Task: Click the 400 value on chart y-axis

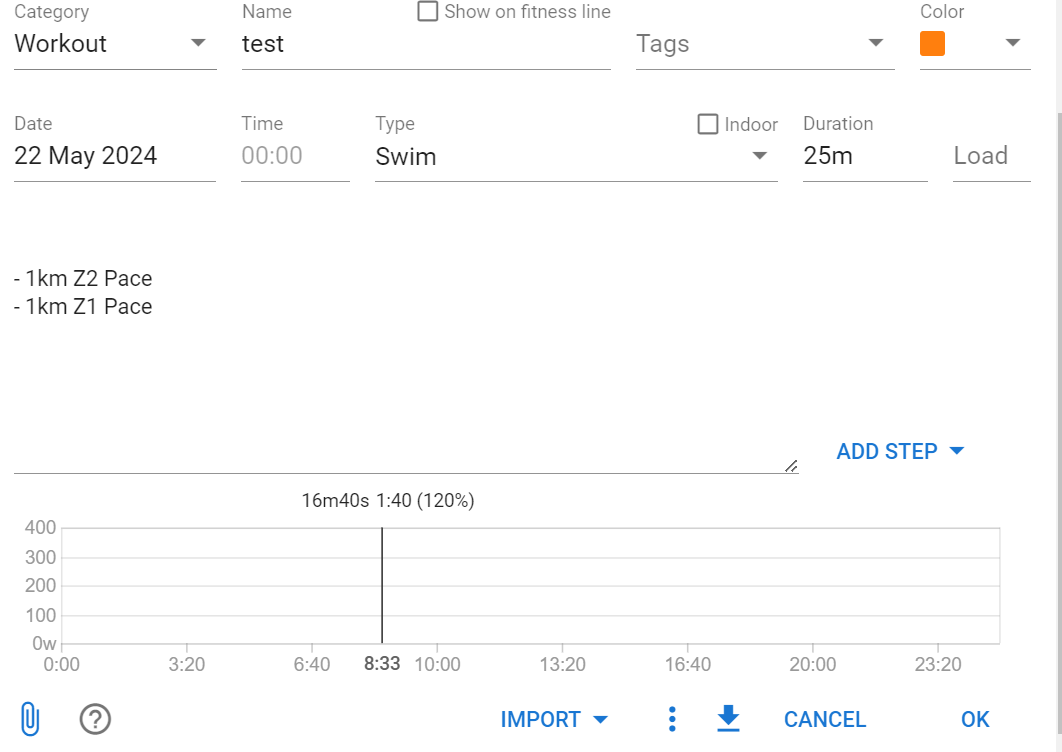Action: [x=40, y=527]
